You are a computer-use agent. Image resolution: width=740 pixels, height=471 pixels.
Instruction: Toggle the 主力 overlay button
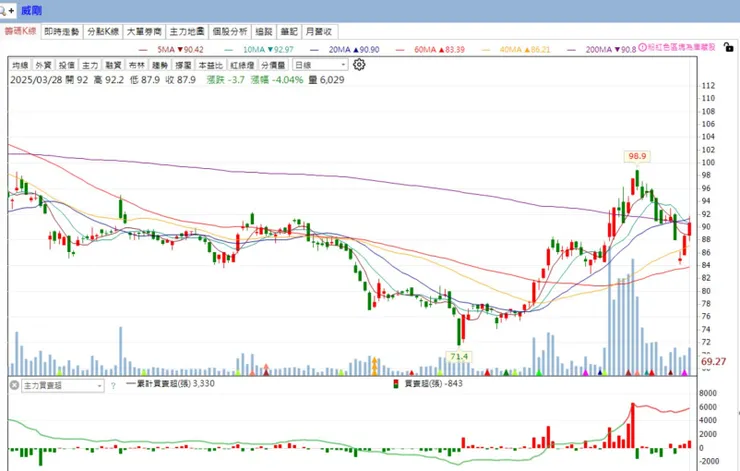pos(90,65)
